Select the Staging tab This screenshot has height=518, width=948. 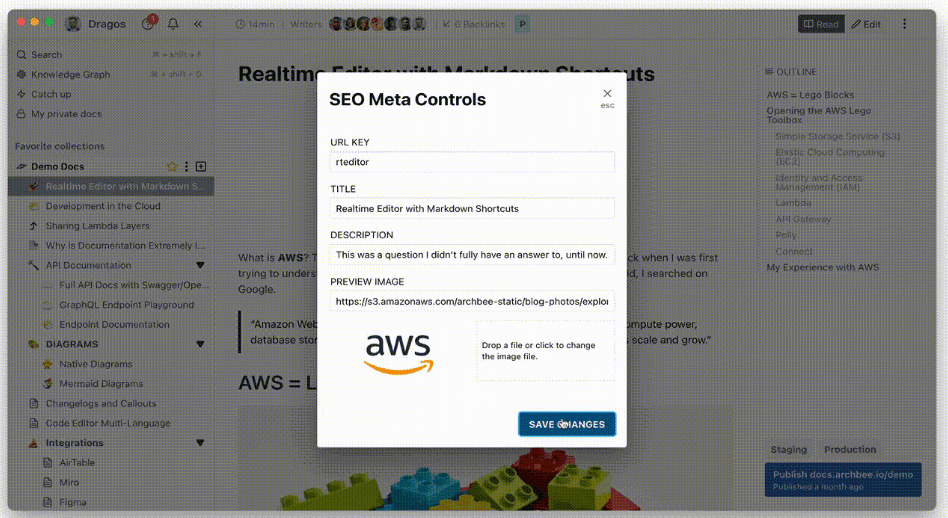[788, 450]
